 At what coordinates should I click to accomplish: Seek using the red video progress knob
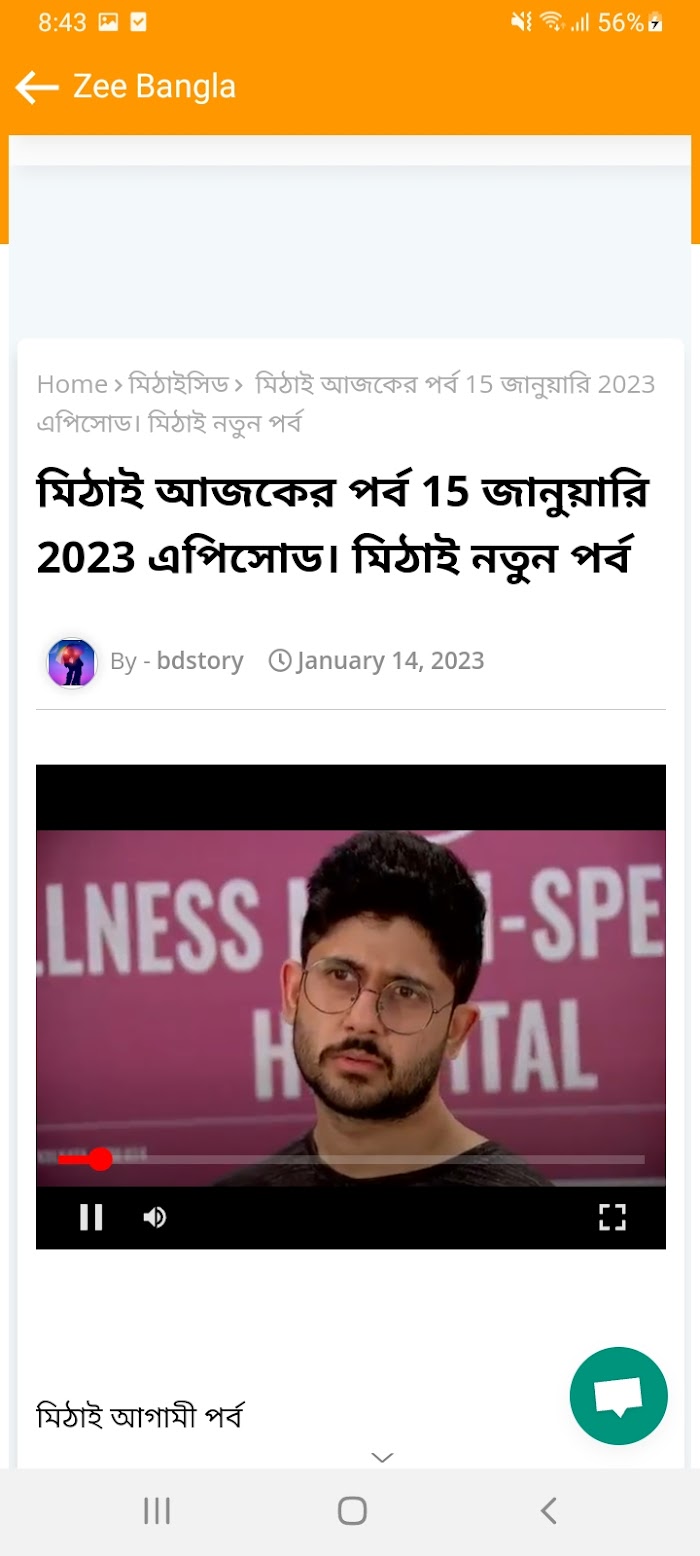(100, 1159)
